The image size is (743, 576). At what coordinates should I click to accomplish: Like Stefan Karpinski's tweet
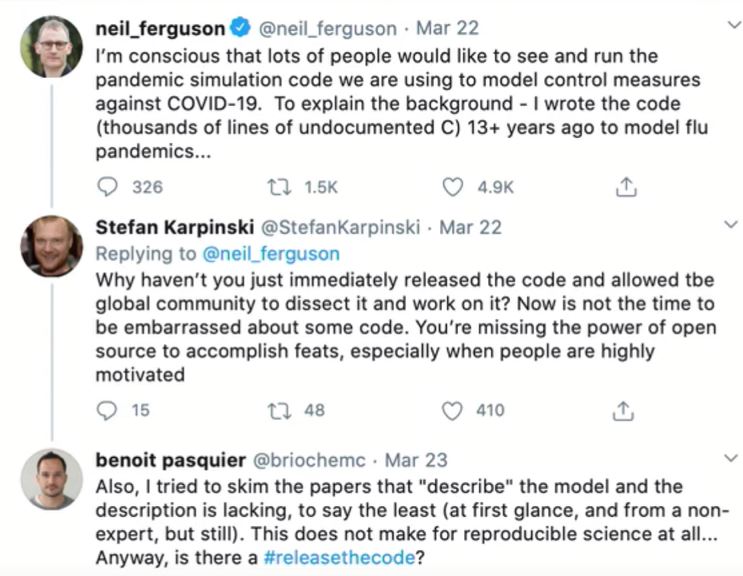[x=454, y=410]
